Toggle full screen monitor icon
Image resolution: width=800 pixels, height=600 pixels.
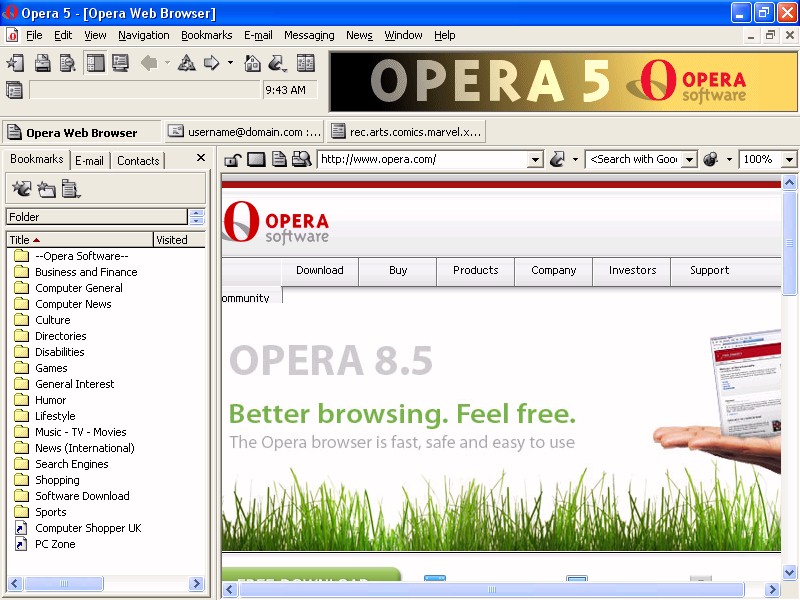pyautogui.click(x=120, y=63)
